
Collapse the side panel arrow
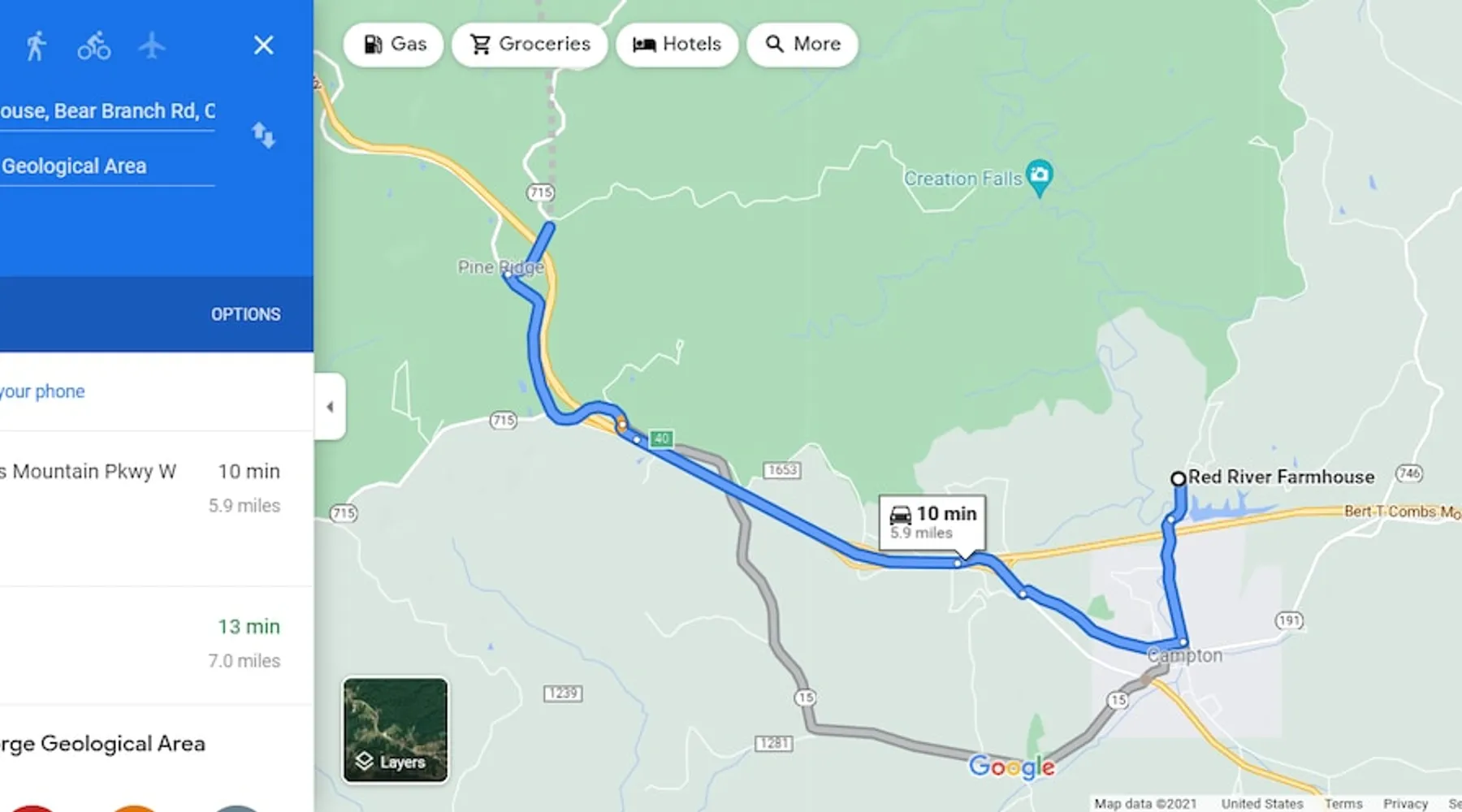coord(330,407)
